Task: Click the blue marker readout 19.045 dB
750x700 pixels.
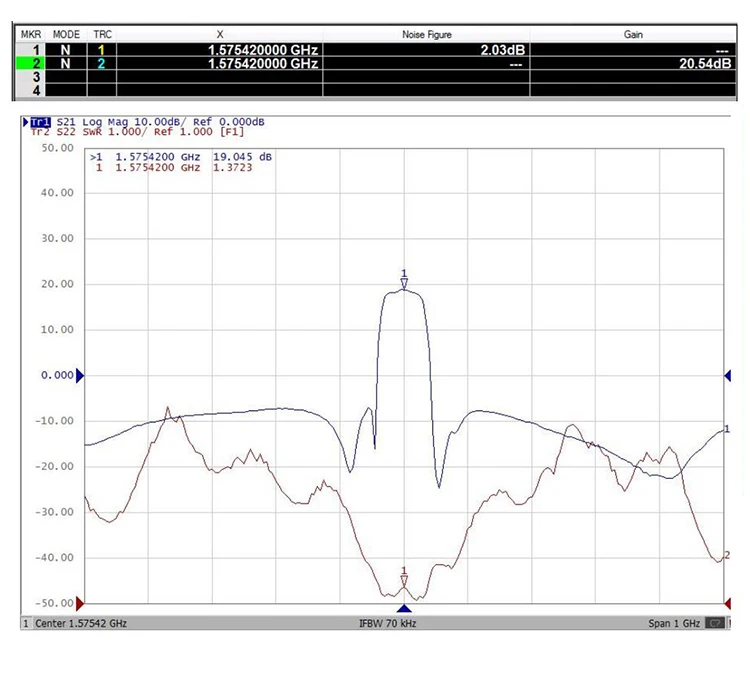Action: (242, 157)
